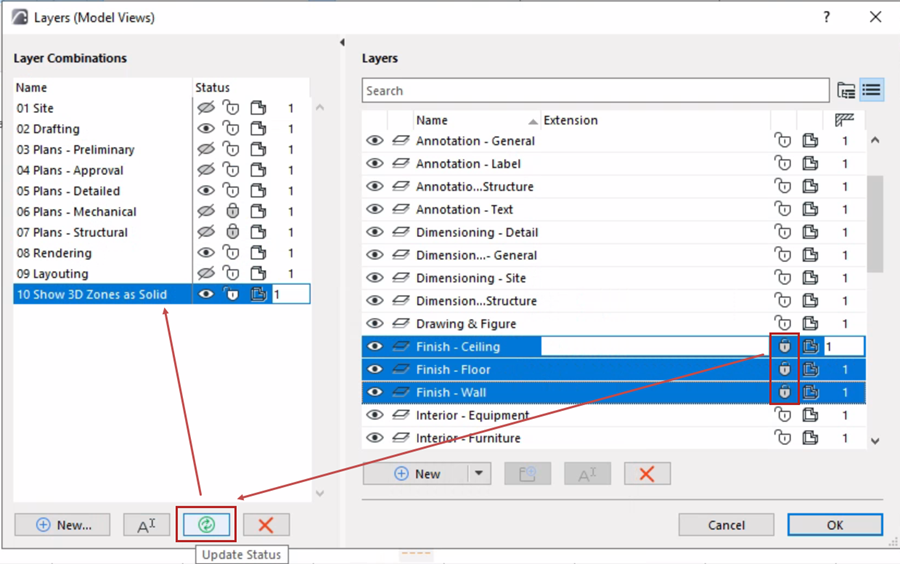Toggle lock on Annotation - General layer
Viewport: 900px width, 564px height.
point(782,141)
